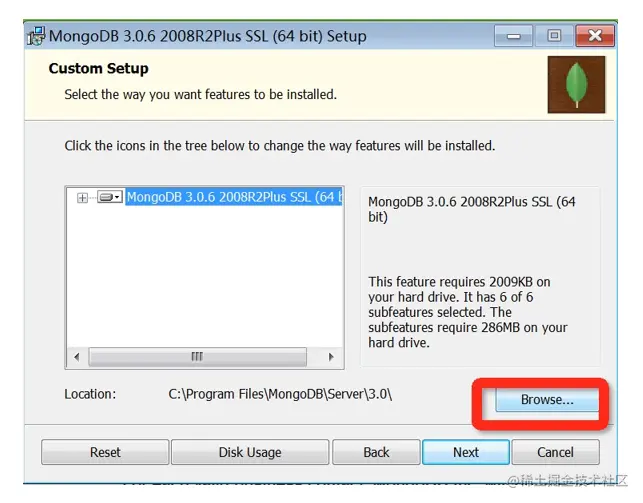Click the horizontal scrollbar thumb in the tree
The image size is (643, 503).
(197, 357)
